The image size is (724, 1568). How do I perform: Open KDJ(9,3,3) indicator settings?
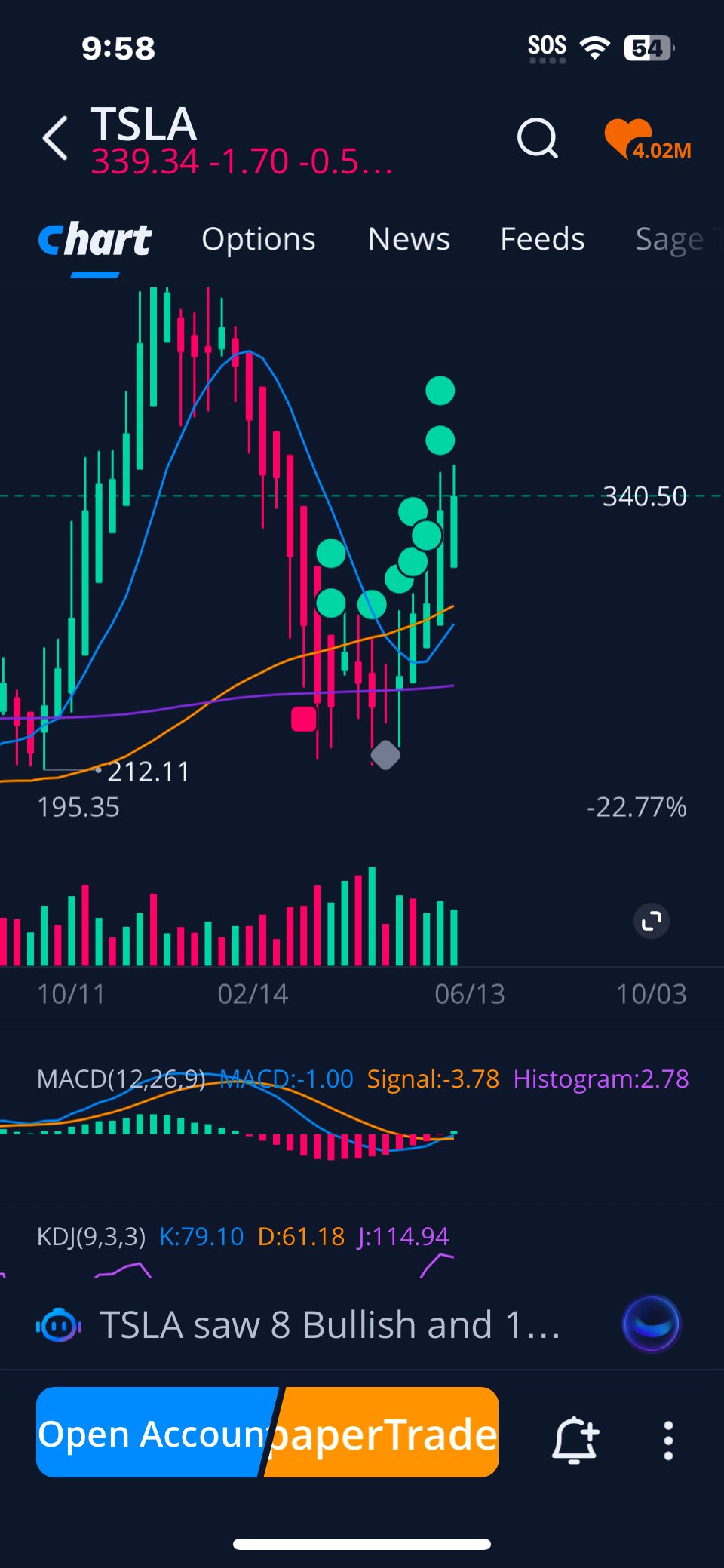(91, 1237)
